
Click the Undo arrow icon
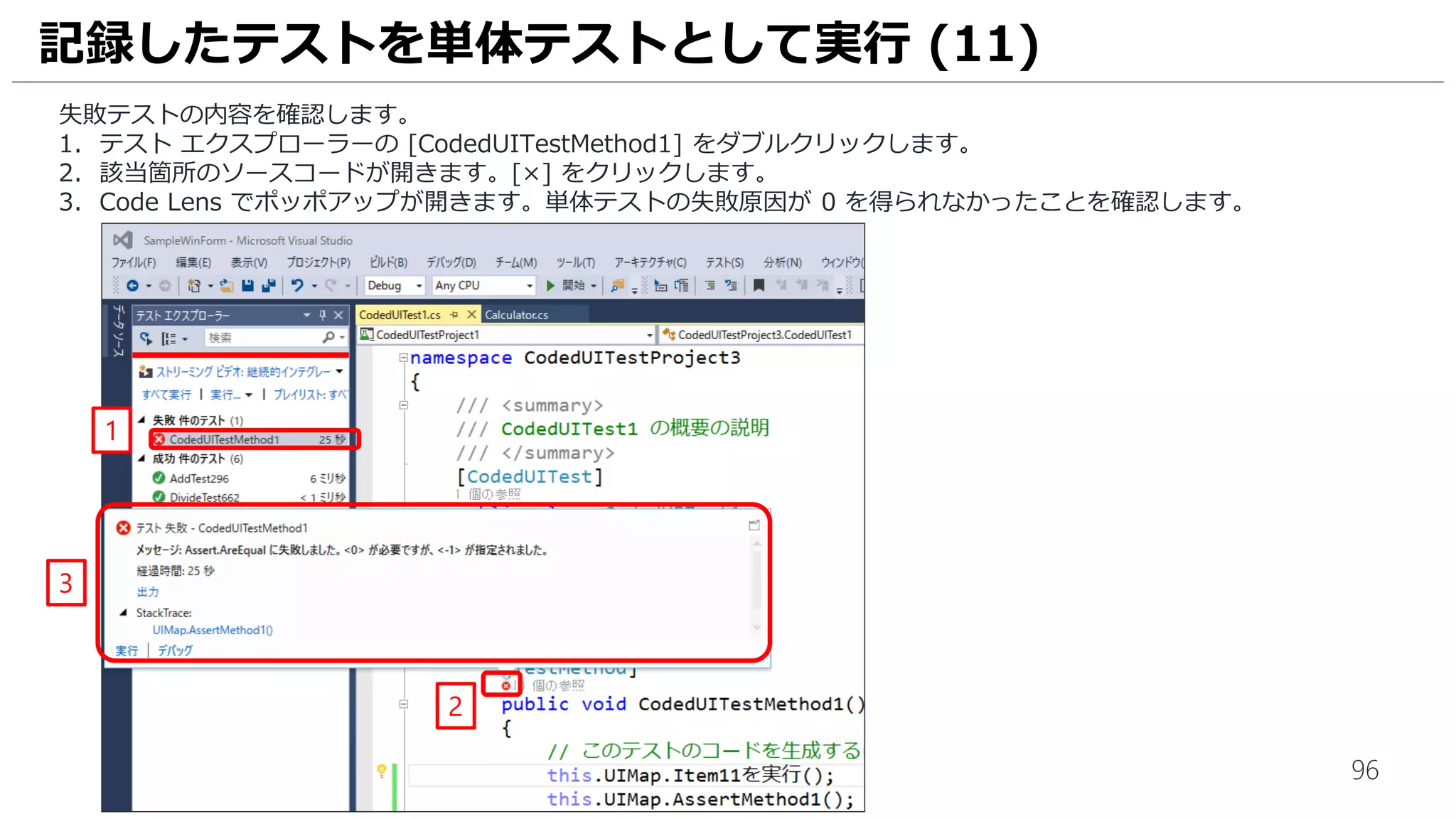pos(297,286)
